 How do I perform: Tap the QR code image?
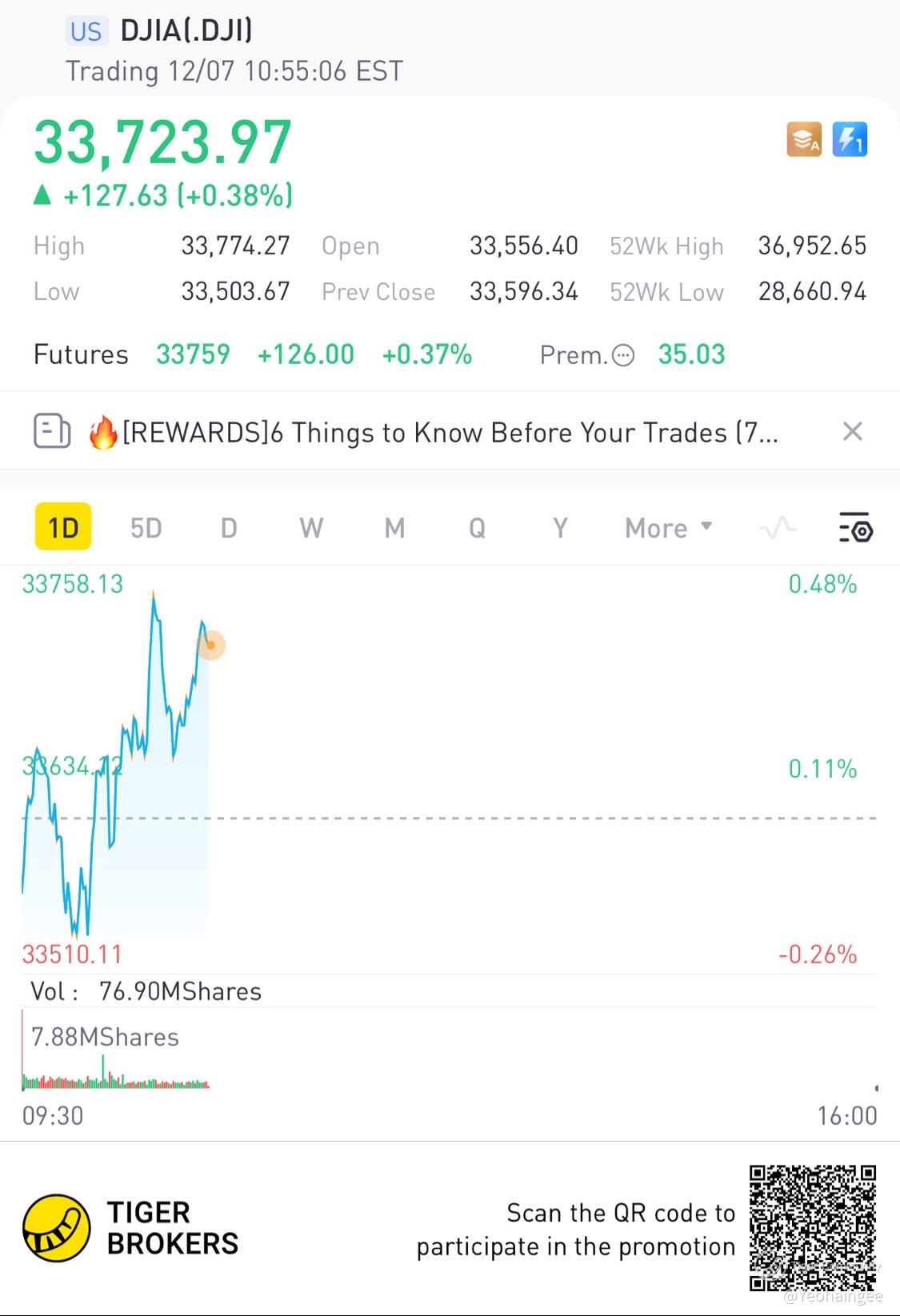click(x=812, y=1228)
